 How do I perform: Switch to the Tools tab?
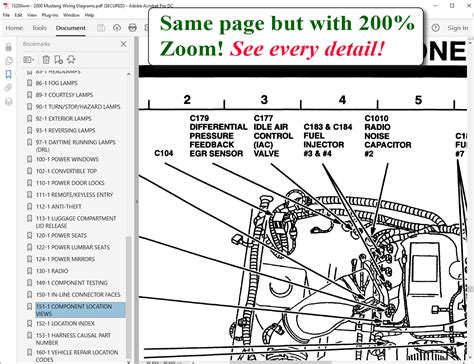pyautogui.click(x=39, y=28)
